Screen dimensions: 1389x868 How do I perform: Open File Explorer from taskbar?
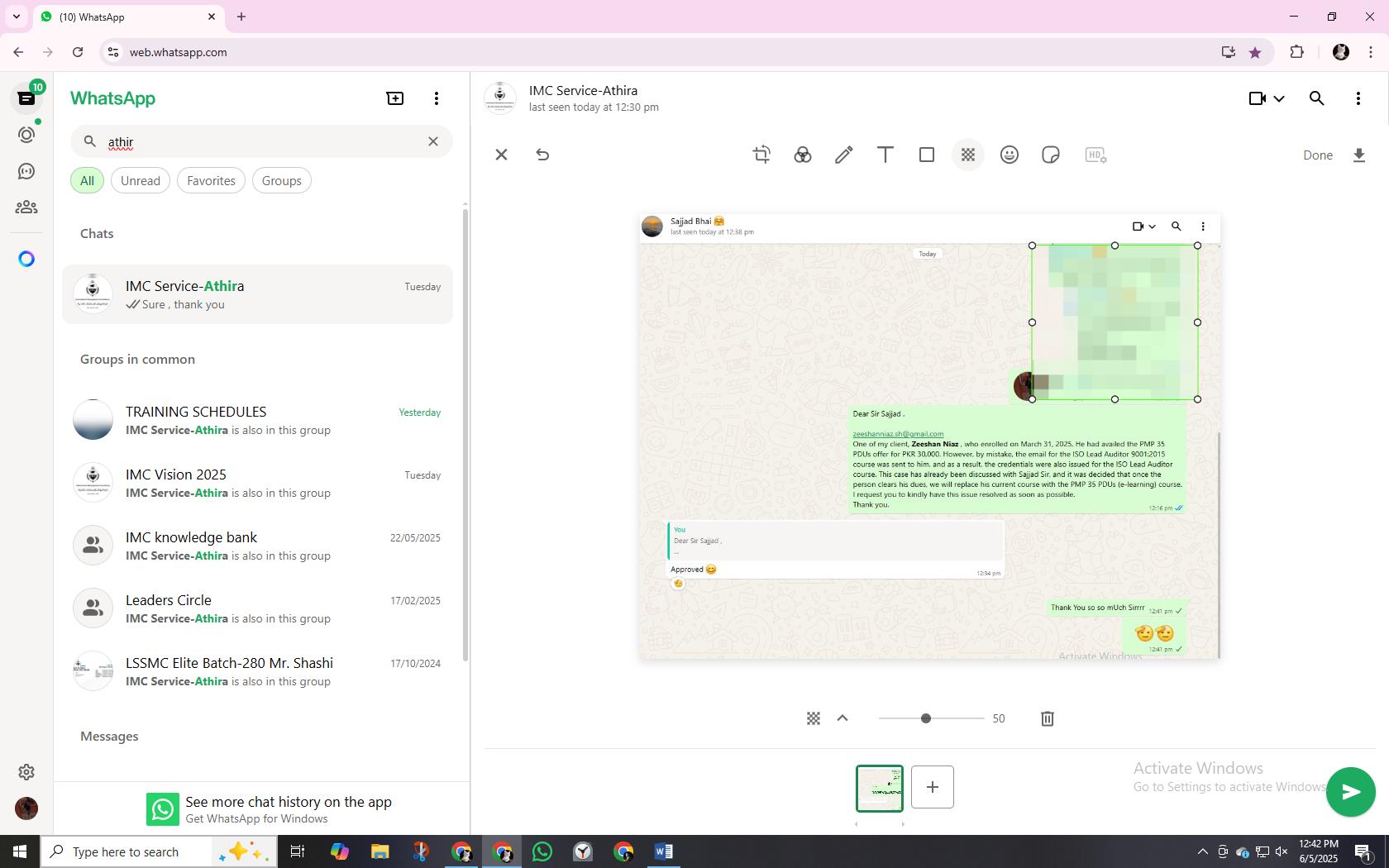pyautogui.click(x=379, y=851)
